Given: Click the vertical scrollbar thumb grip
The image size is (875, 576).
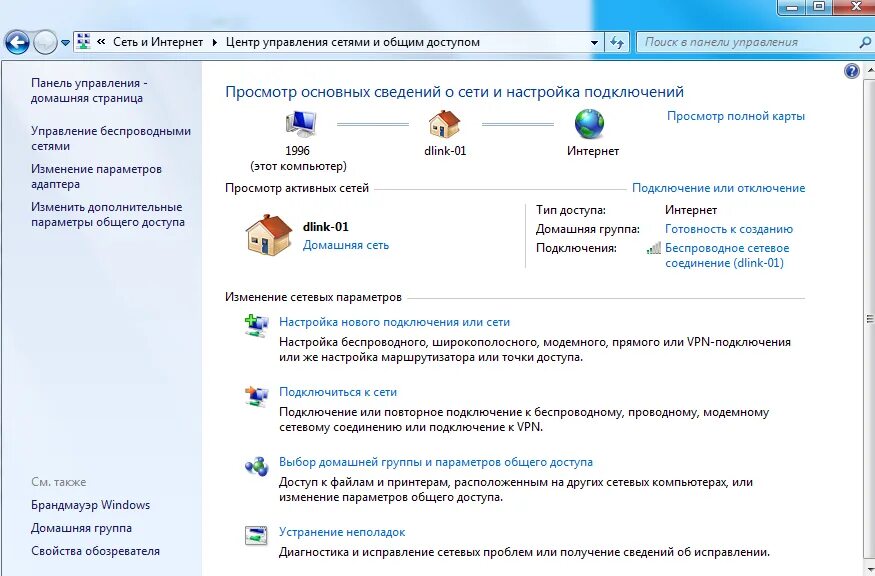Looking at the screenshot, I should (x=870, y=319).
